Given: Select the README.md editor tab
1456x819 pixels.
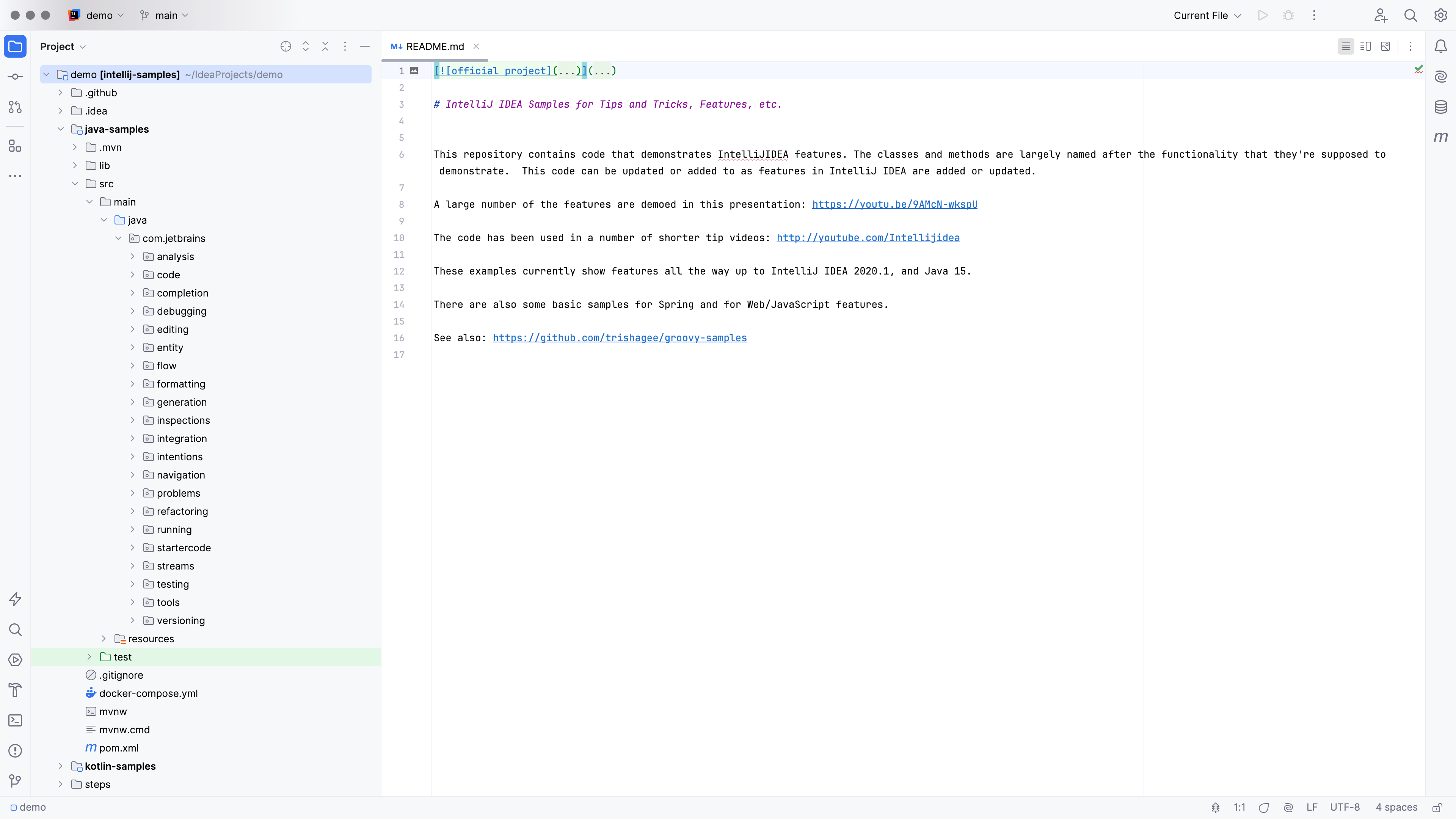Looking at the screenshot, I should [434, 46].
